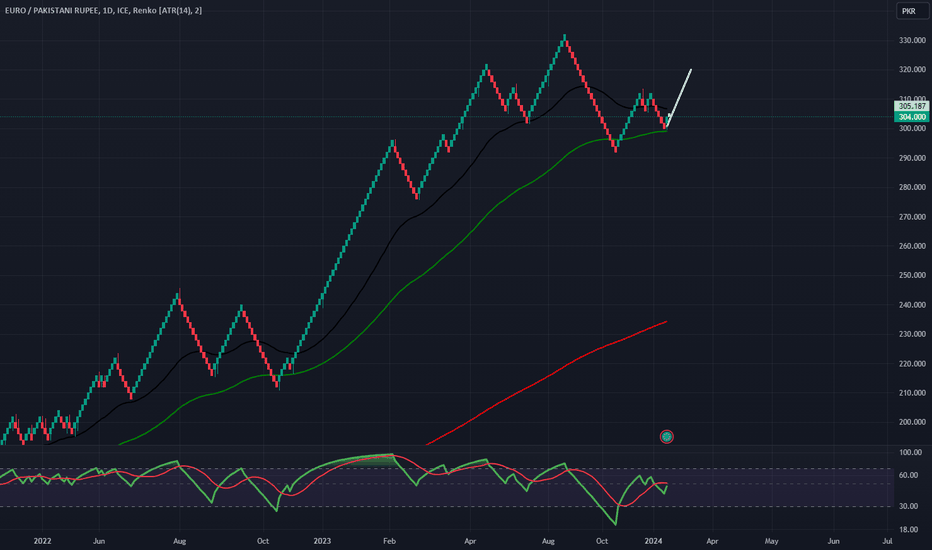Click the 250.000 price axis label

(x=912, y=275)
